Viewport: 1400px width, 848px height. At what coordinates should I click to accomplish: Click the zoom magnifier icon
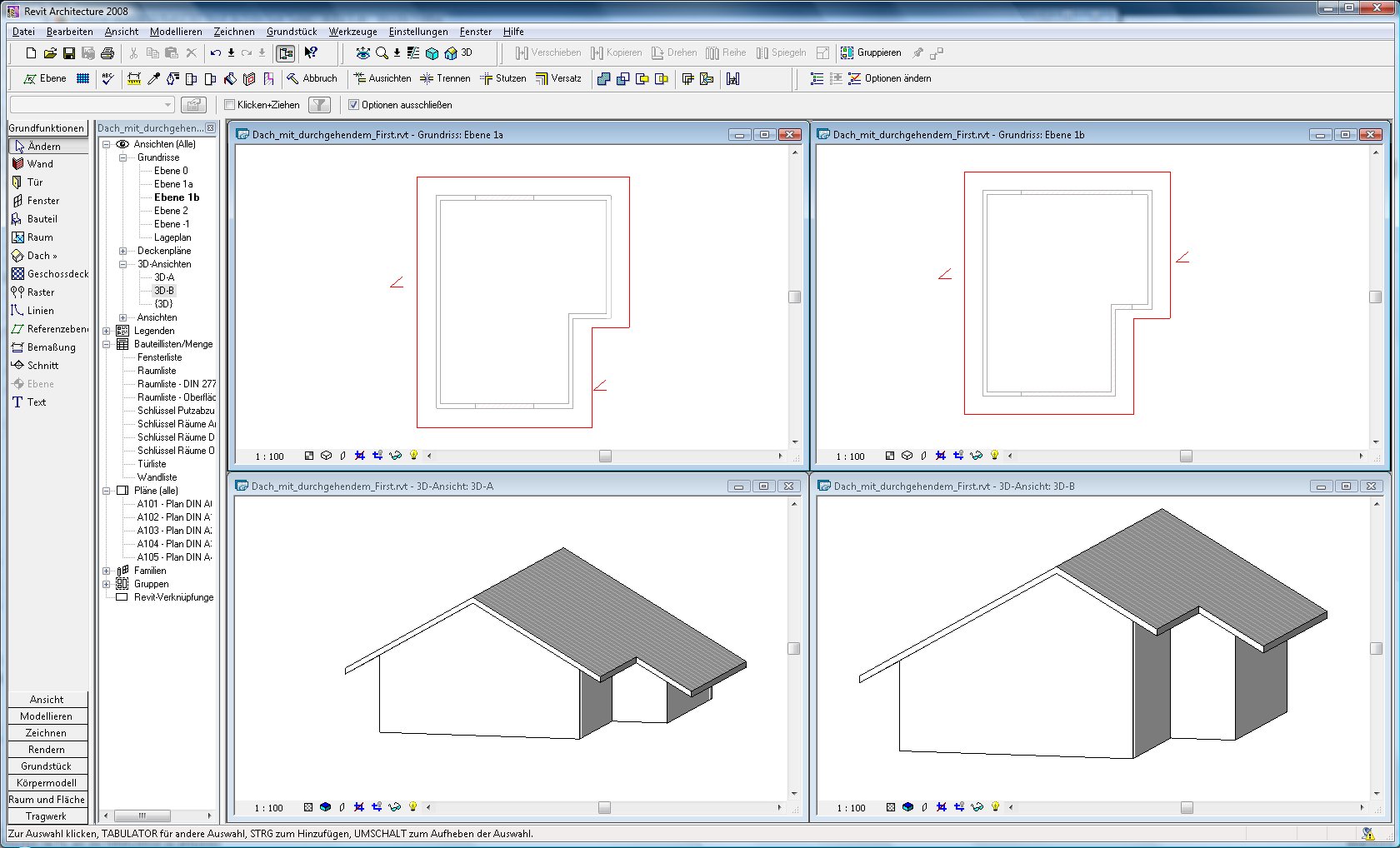coord(382,53)
